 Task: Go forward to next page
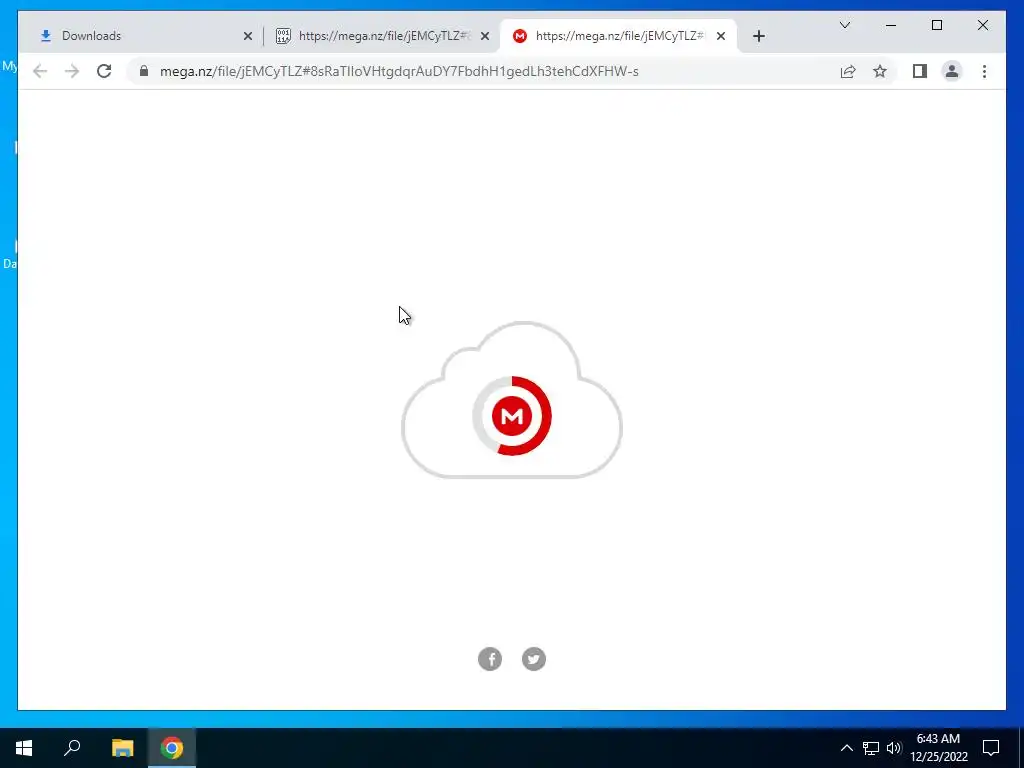tap(72, 71)
